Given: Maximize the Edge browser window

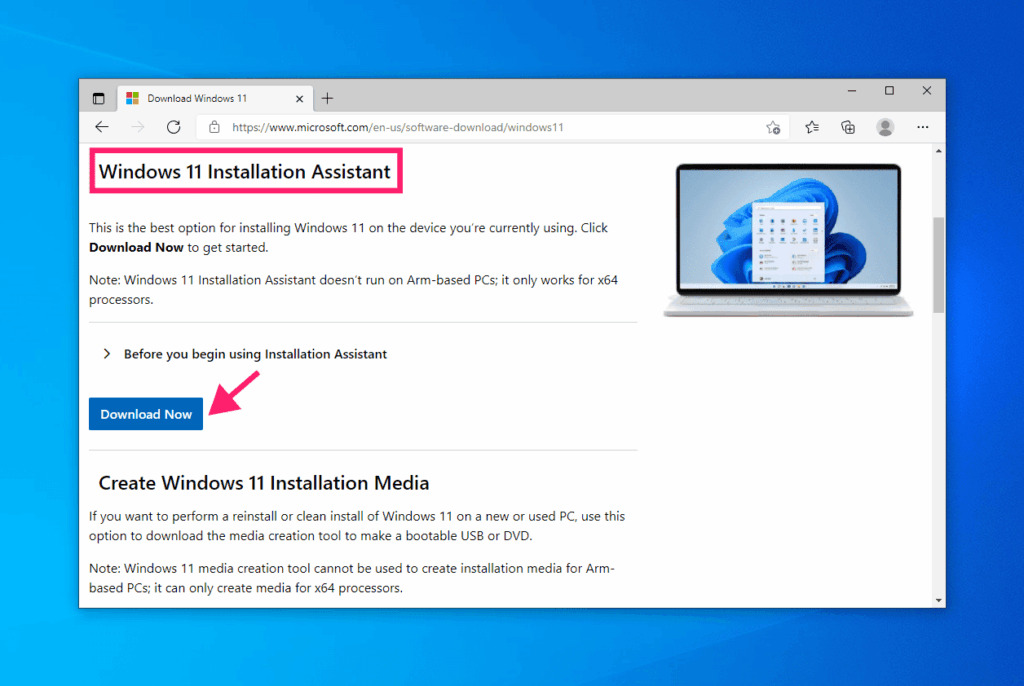Looking at the screenshot, I should click(889, 91).
